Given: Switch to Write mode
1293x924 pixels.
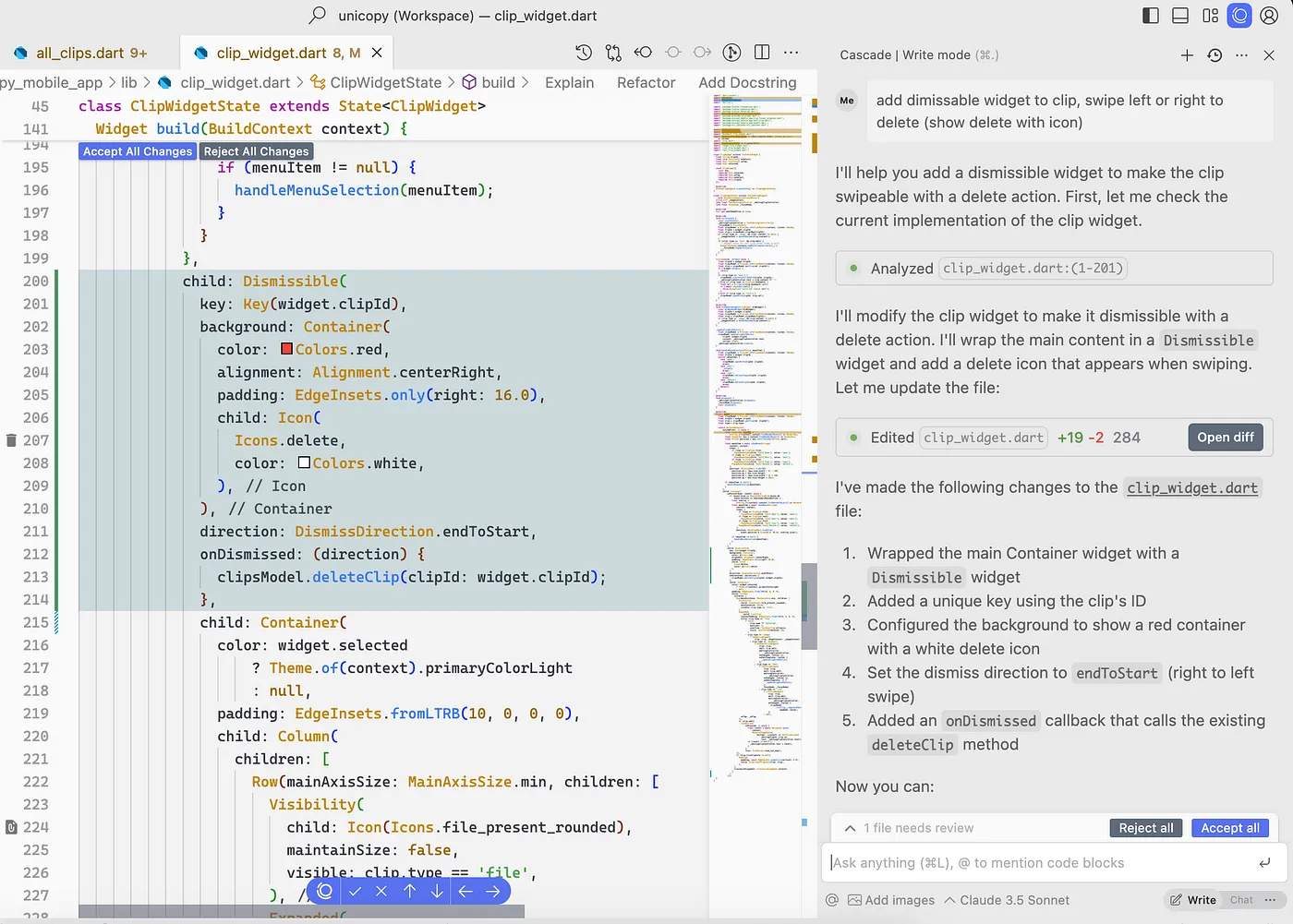Looking at the screenshot, I should click(x=1193, y=900).
